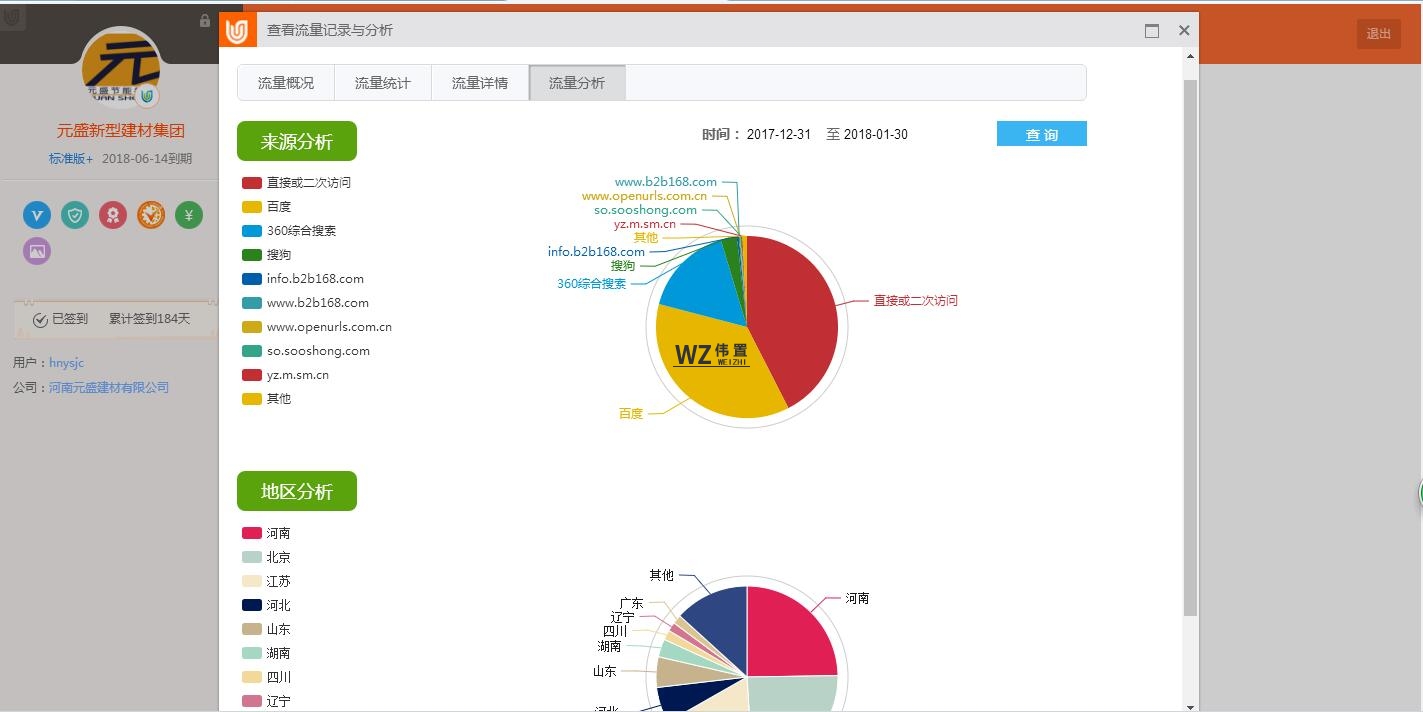Click the red award ribbon icon
This screenshot has width=1423, height=712.
(x=113, y=215)
